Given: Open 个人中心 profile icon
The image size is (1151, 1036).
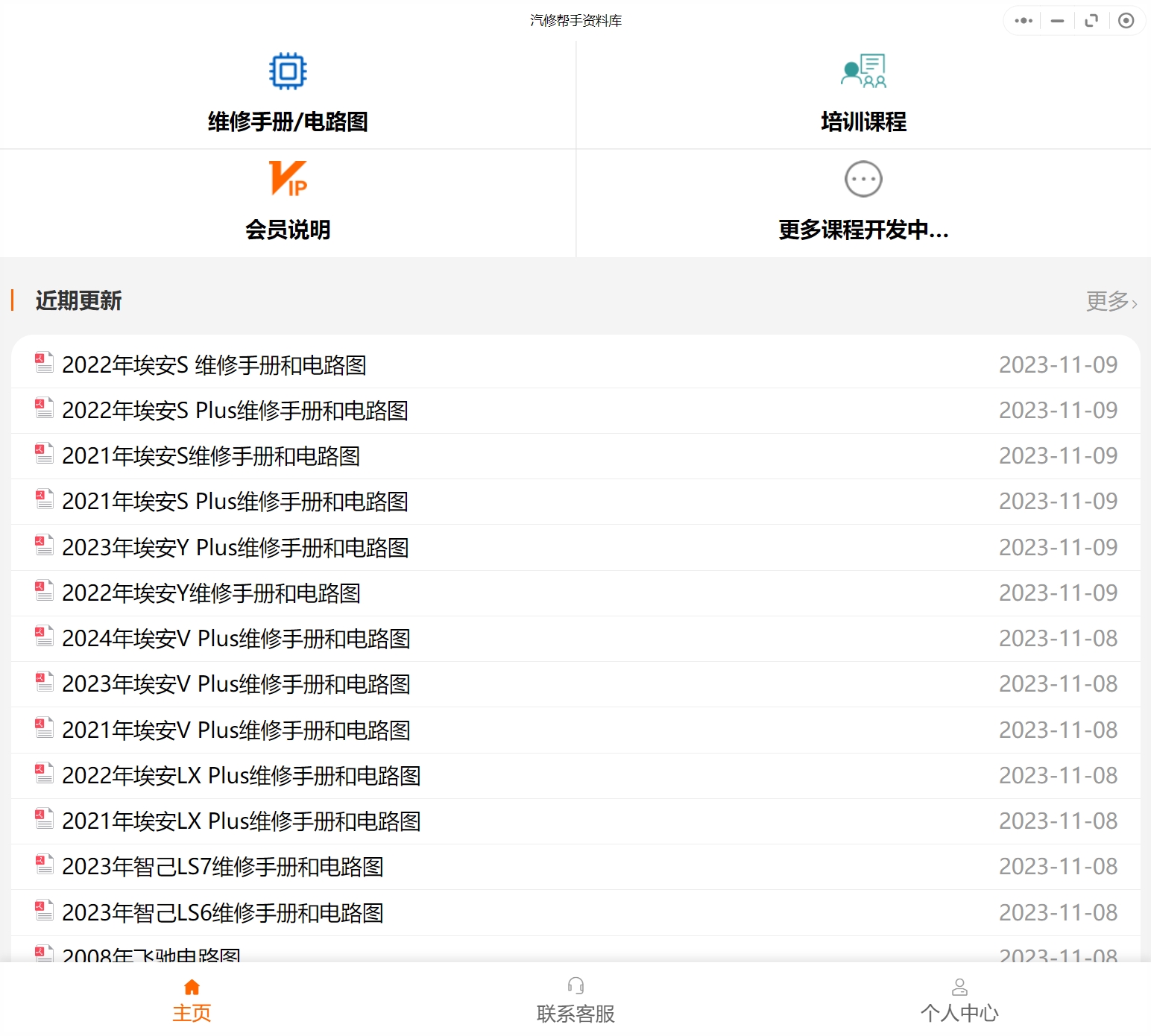Looking at the screenshot, I should tap(960, 987).
